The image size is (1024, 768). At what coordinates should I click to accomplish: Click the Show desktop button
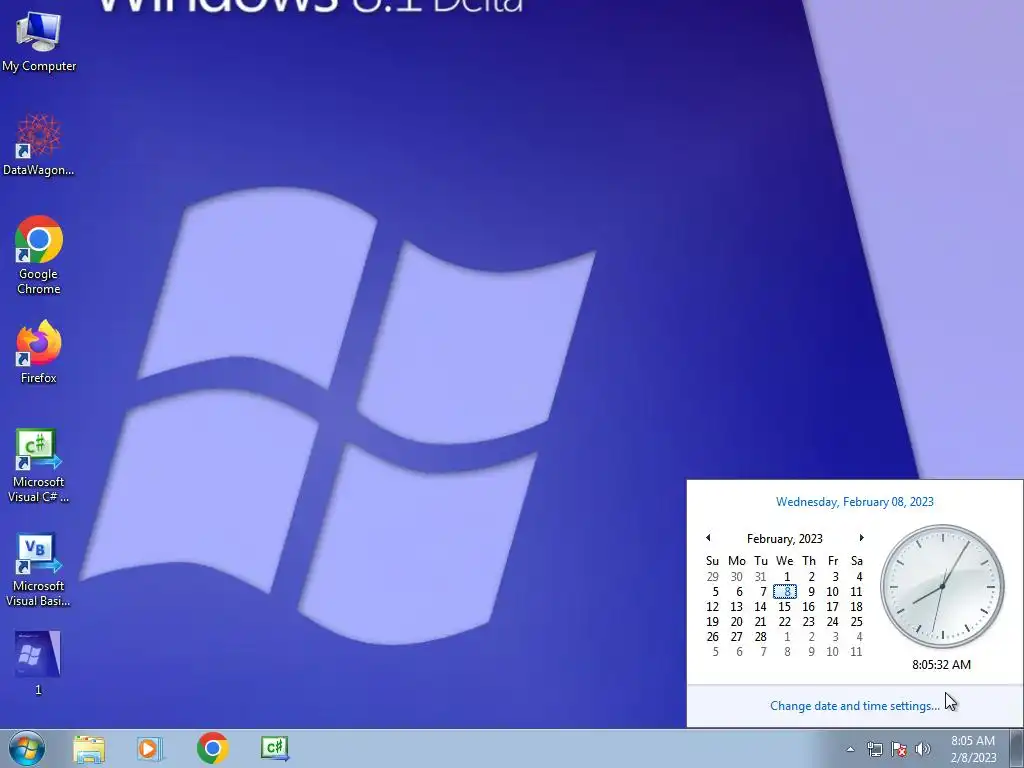coord(1017,748)
